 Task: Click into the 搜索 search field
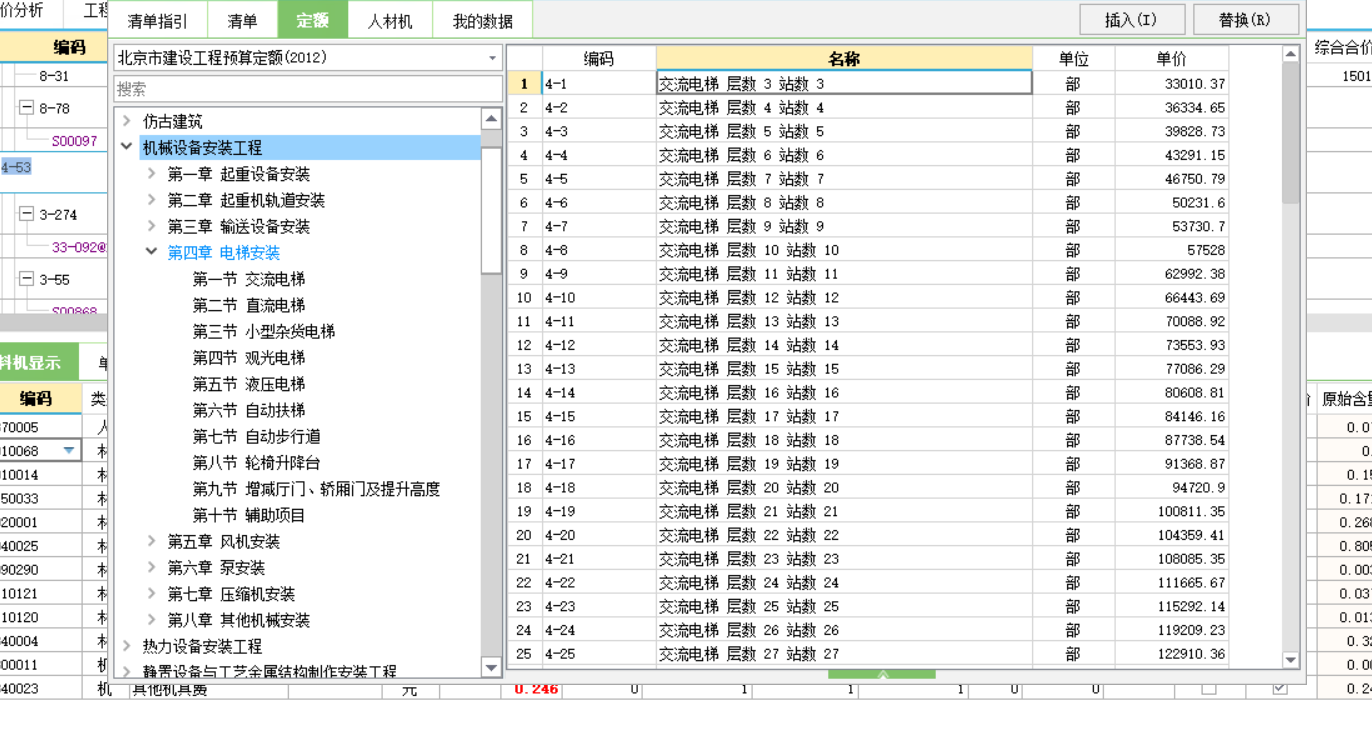tap(308, 89)
